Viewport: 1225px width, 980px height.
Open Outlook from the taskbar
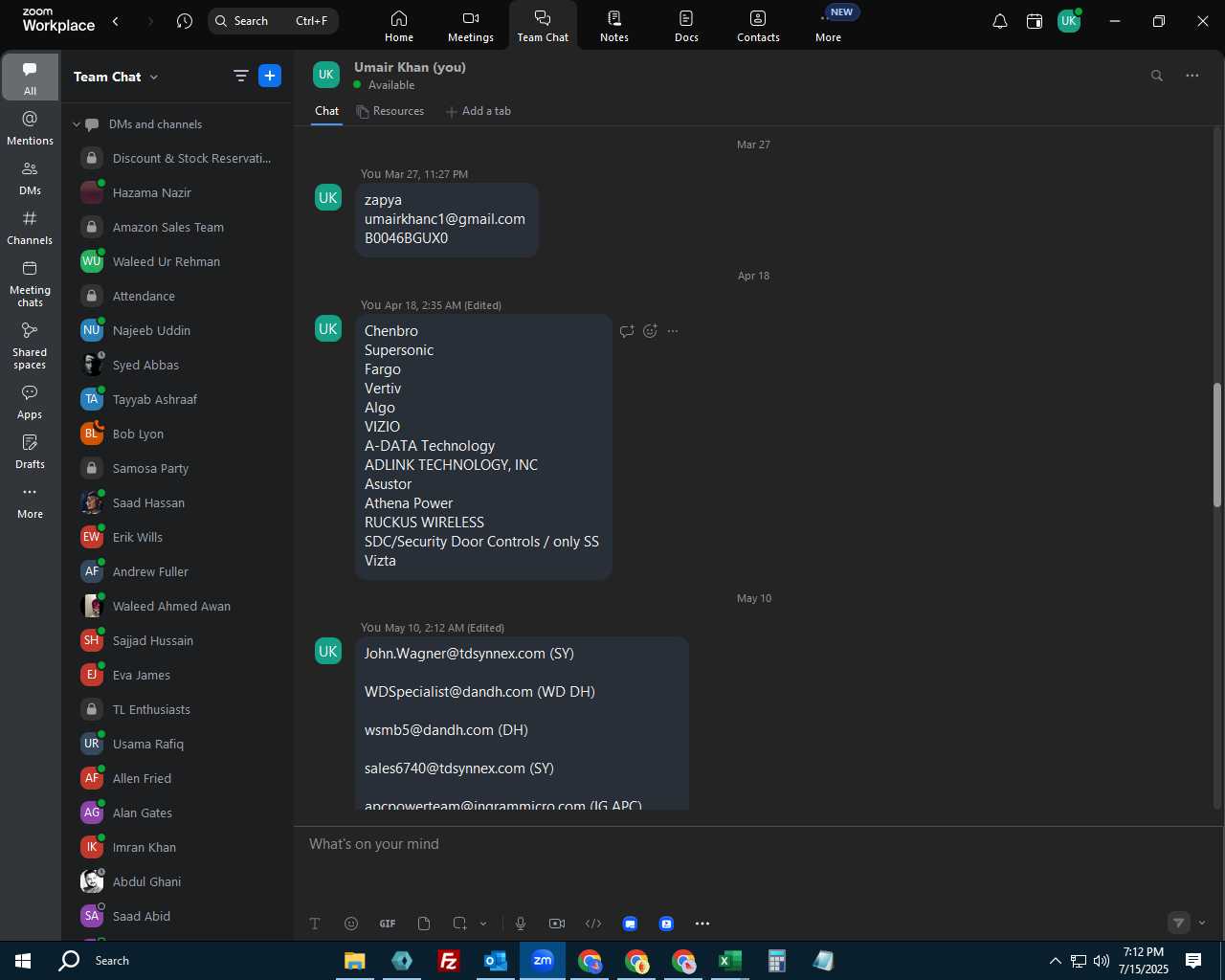point(496,961)
